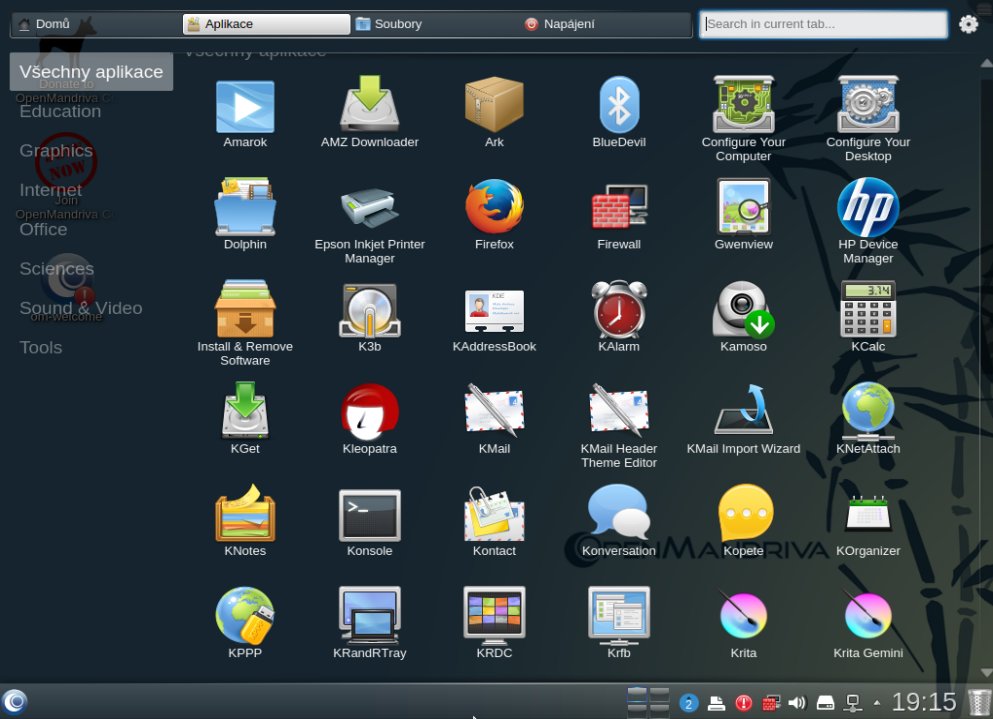Screen dimensions: 993x719
Task: Launch the KAlarm application
Action: 619,312
